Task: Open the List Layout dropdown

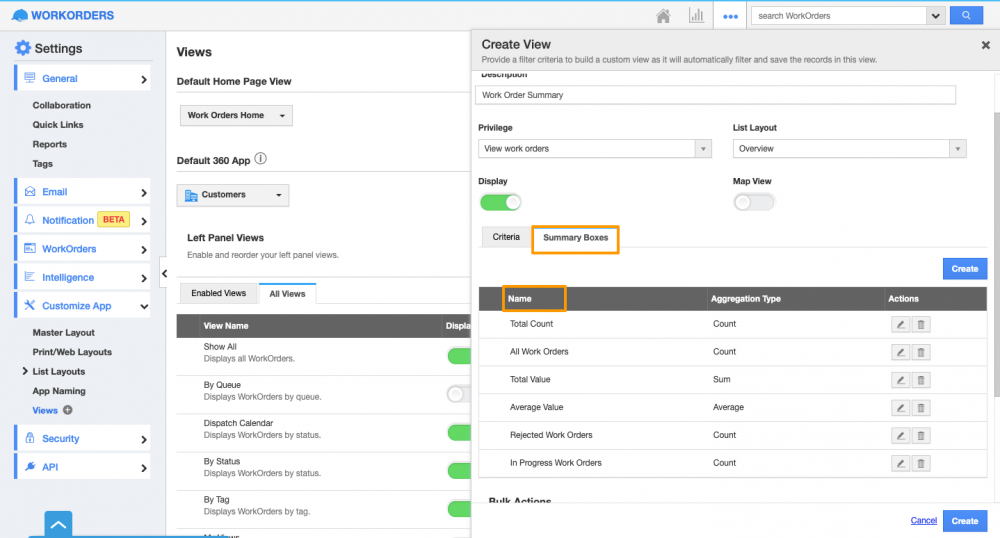Action: point(849,149)
